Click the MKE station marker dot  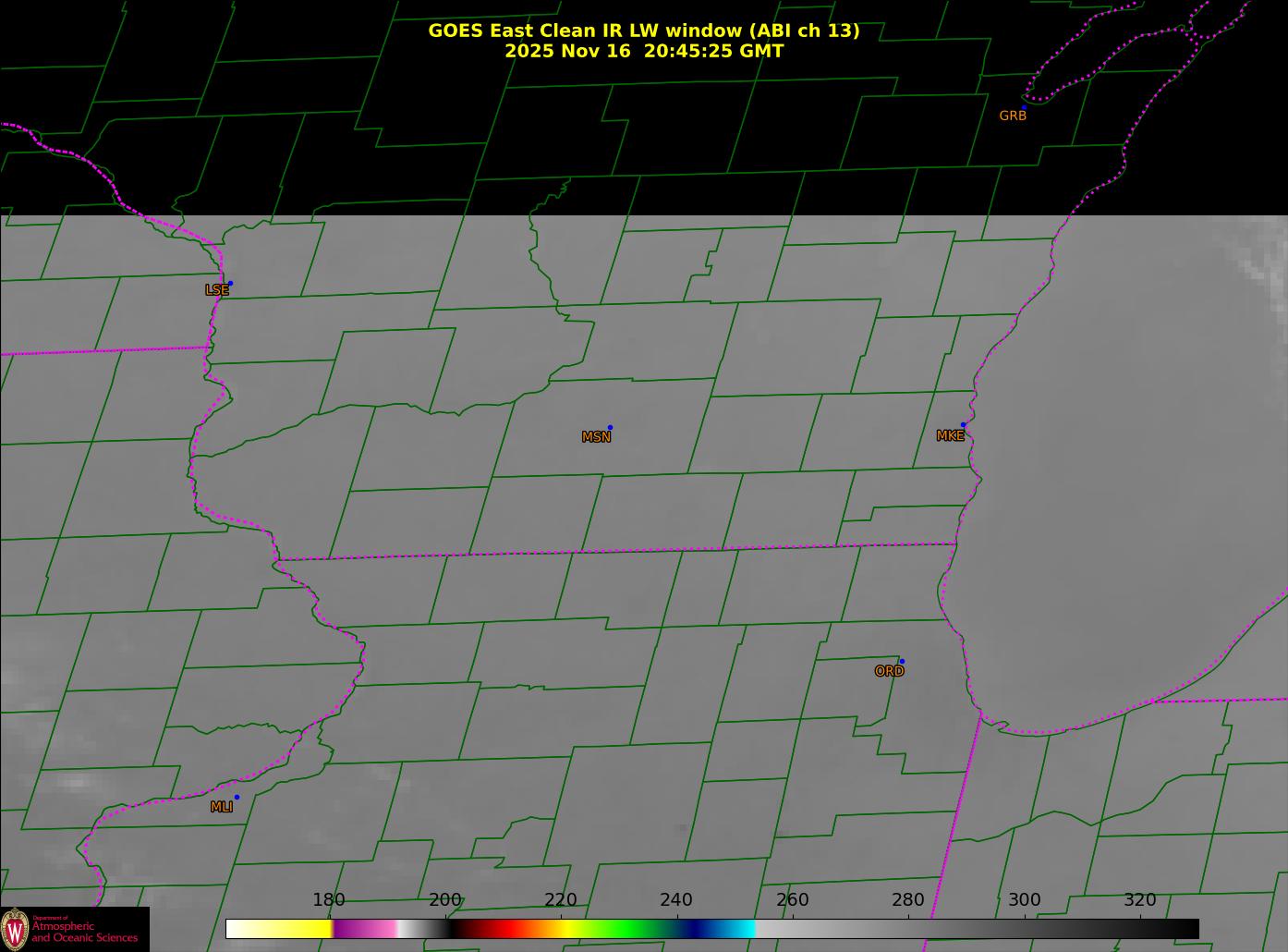point(963,425)
